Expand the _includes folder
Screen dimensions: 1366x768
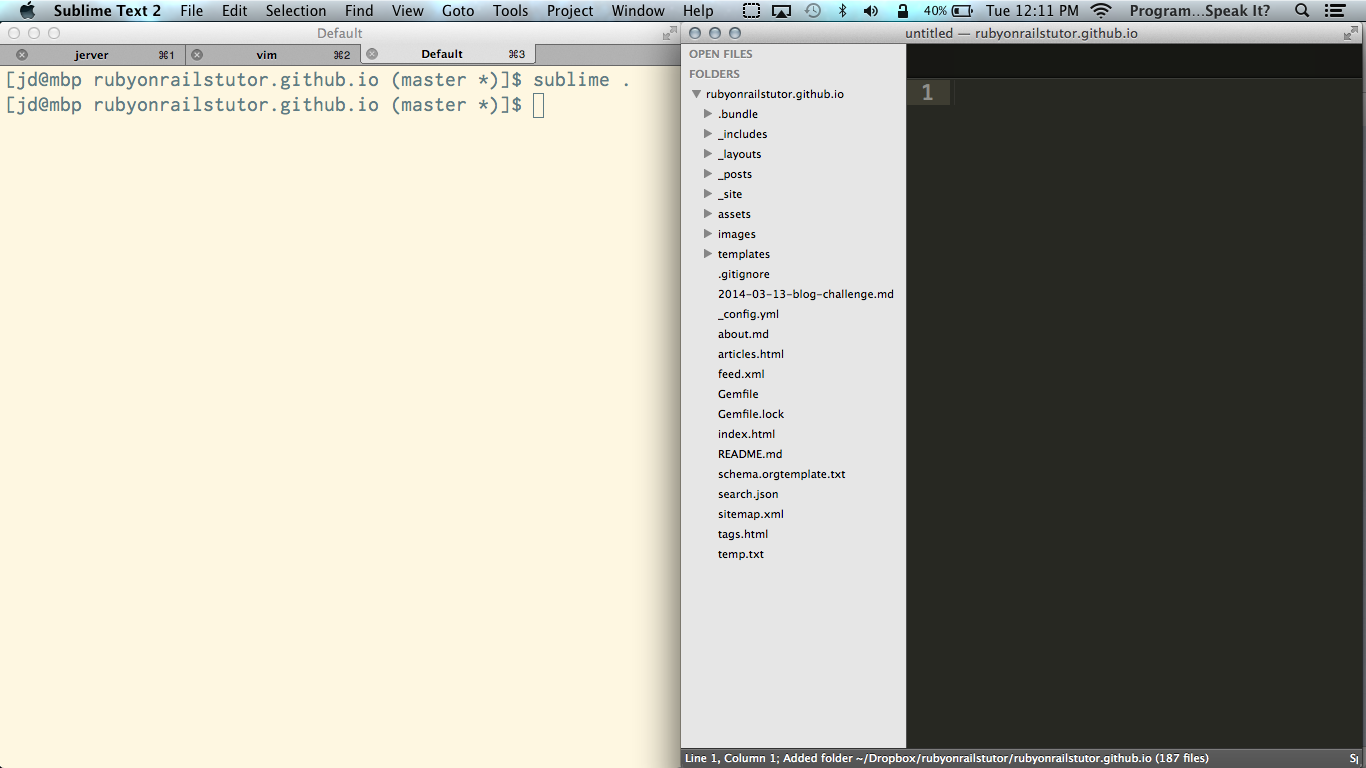708,134
